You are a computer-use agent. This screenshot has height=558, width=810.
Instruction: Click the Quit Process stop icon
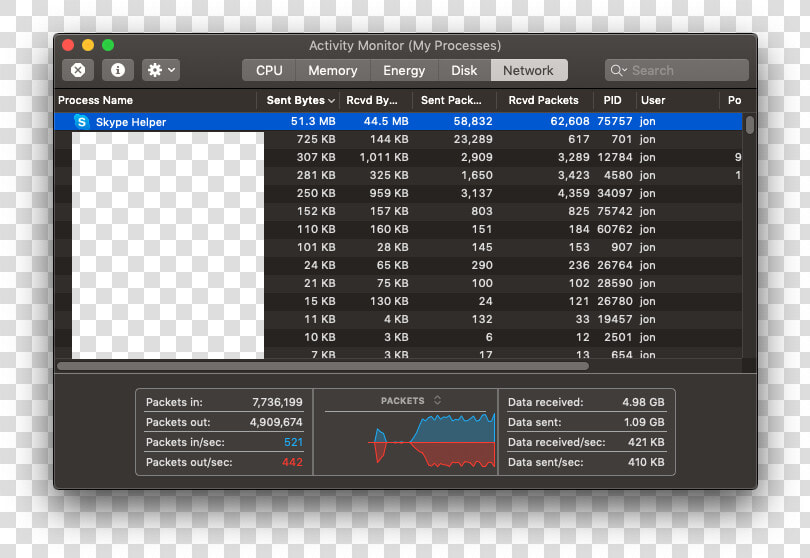[x=78, y=70]
